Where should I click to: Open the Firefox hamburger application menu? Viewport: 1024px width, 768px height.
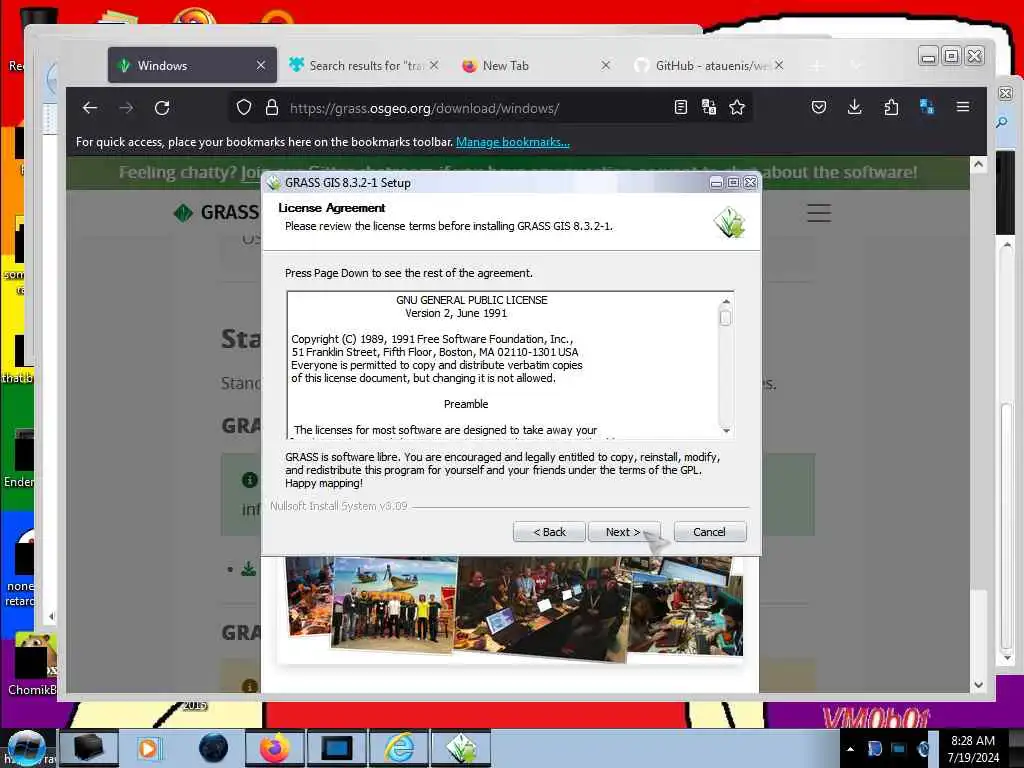963,106
